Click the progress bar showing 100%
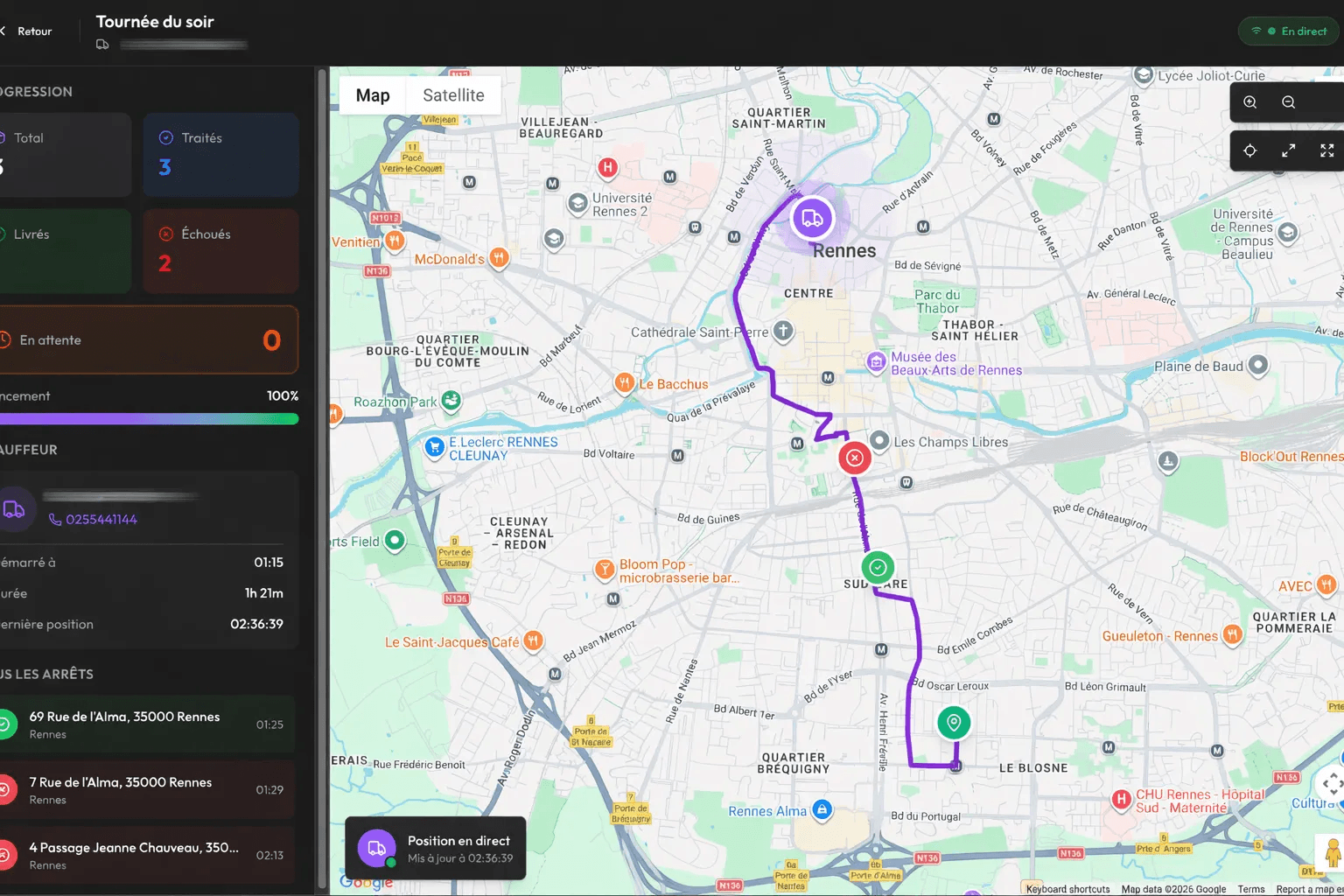The height and width of the screenshot is (896, 1344). point(149,418)
